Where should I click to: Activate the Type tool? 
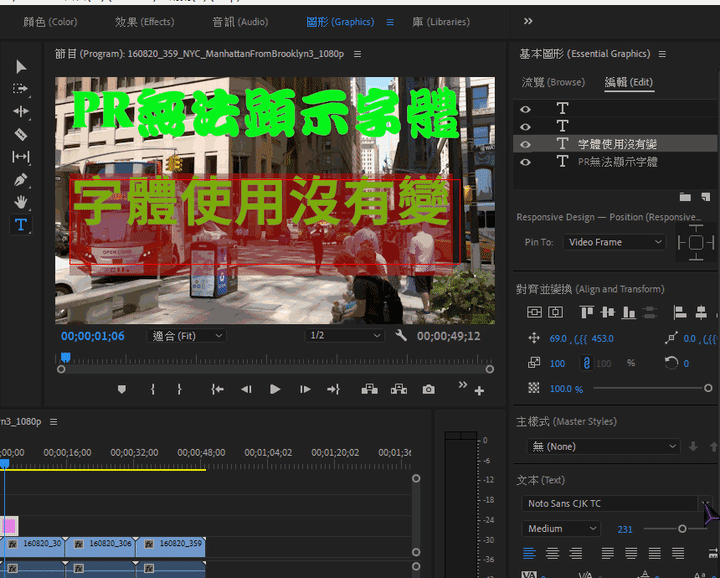point(21,225)
